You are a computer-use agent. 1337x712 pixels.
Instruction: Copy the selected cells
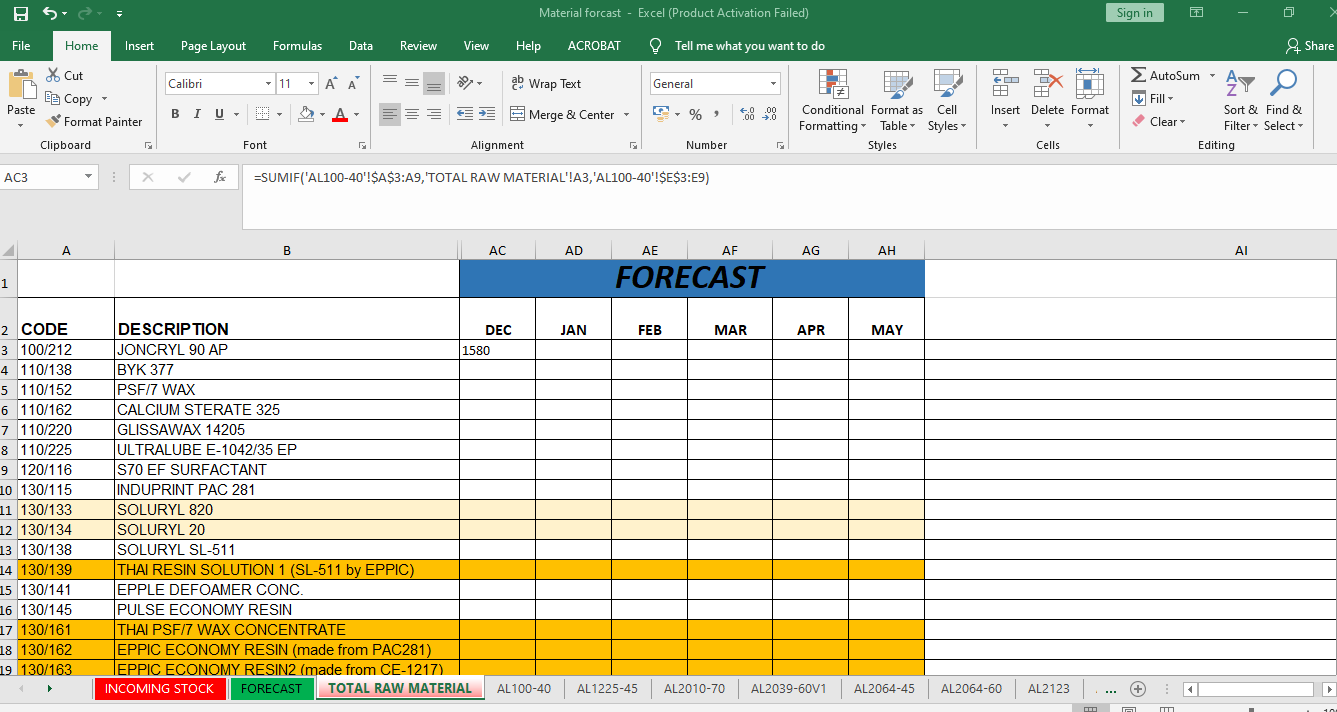tap(70, 99)
